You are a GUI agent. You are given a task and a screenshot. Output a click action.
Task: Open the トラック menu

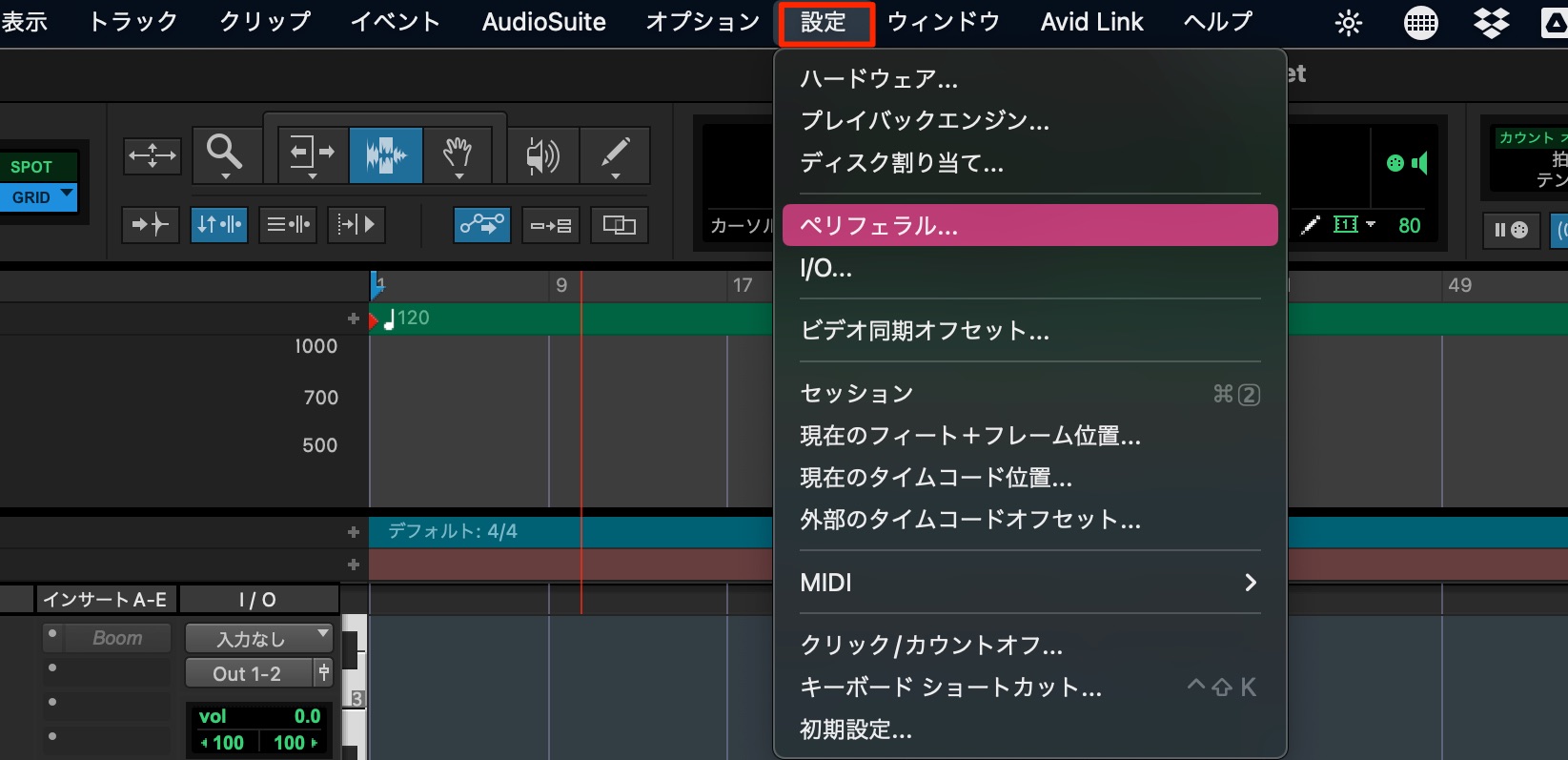[133, 22]
